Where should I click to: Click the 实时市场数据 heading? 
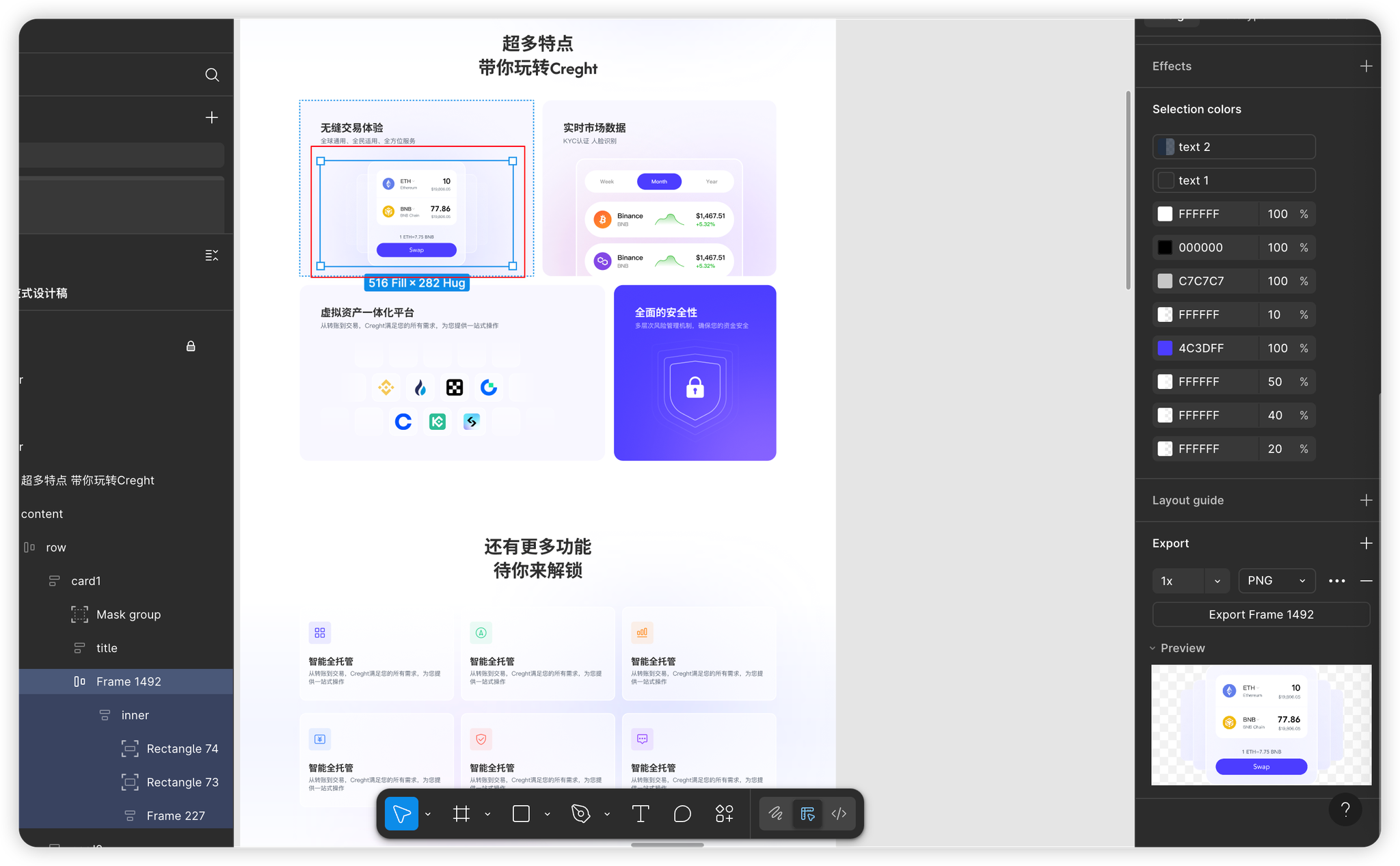(594, 128)
